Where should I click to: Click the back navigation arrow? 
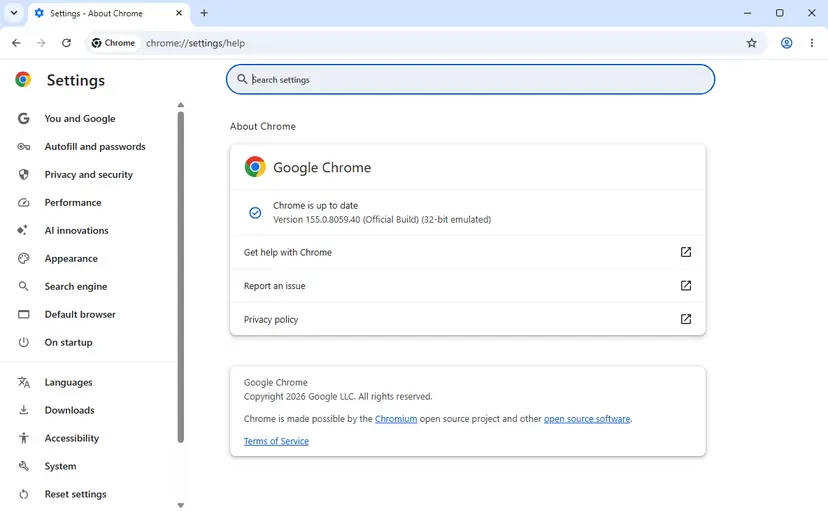[x=16, y=43]
